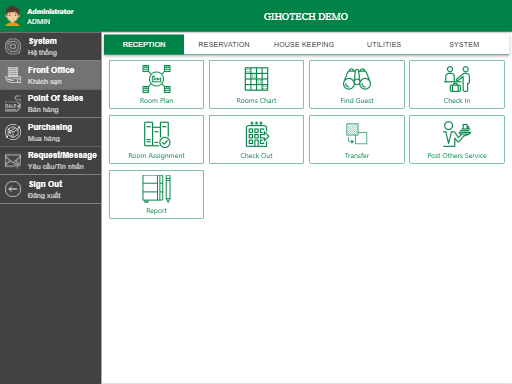The width and height of the screenshot is (512, 384).
Task: Click the Transfer icon
Action: coord(356,134)
